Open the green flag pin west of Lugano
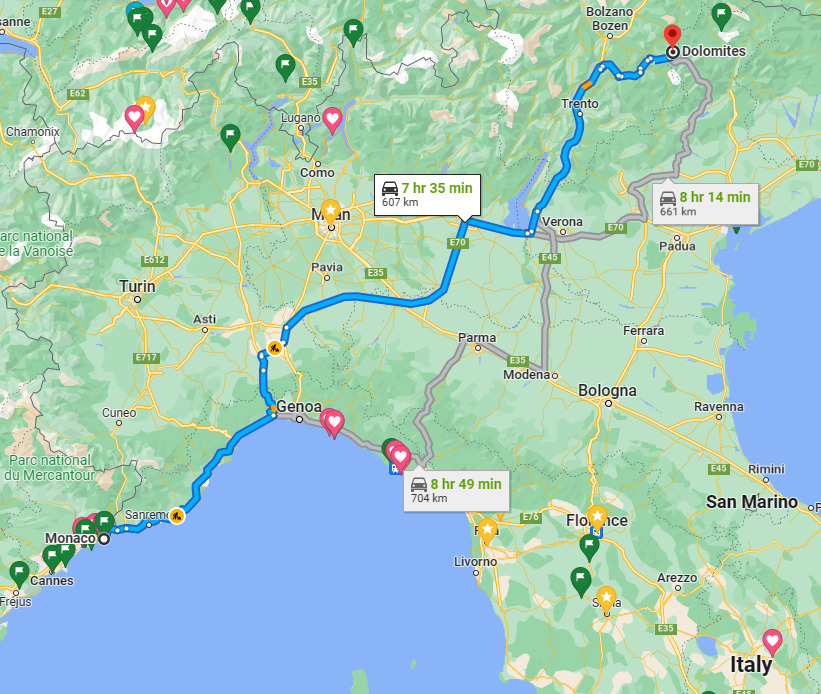This screenshot has height=694, width=821. 230,137
